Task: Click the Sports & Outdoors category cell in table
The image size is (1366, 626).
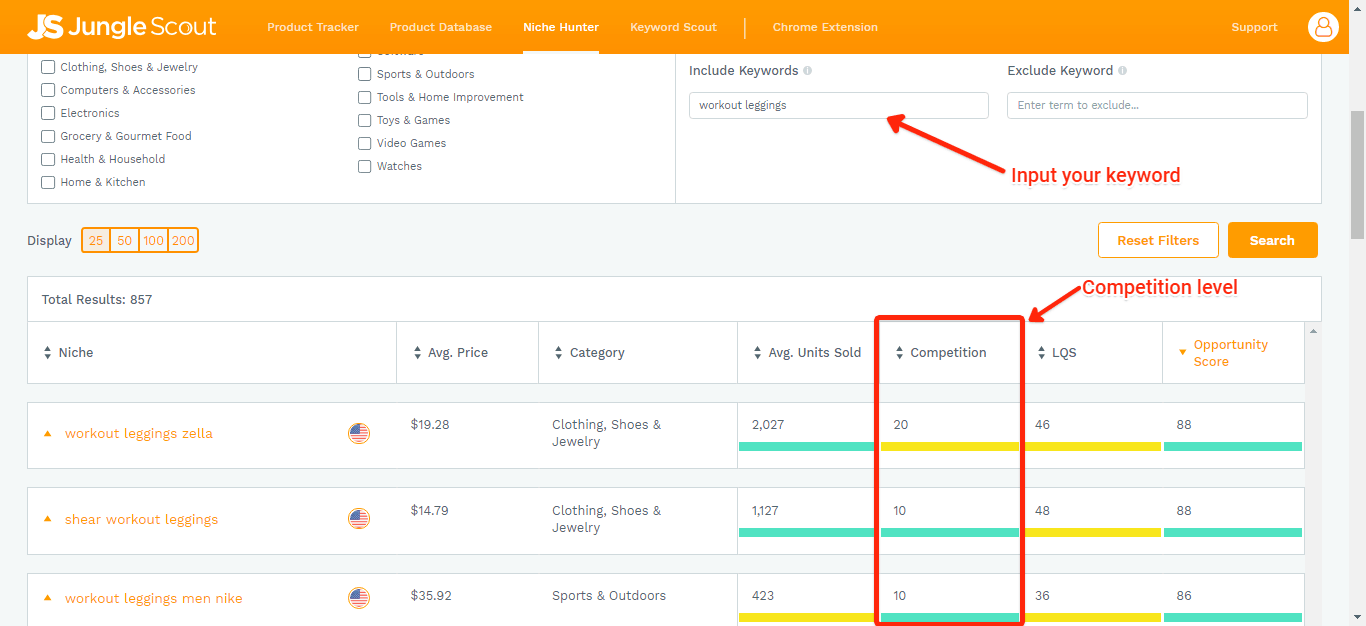Action: pos(609,595)
